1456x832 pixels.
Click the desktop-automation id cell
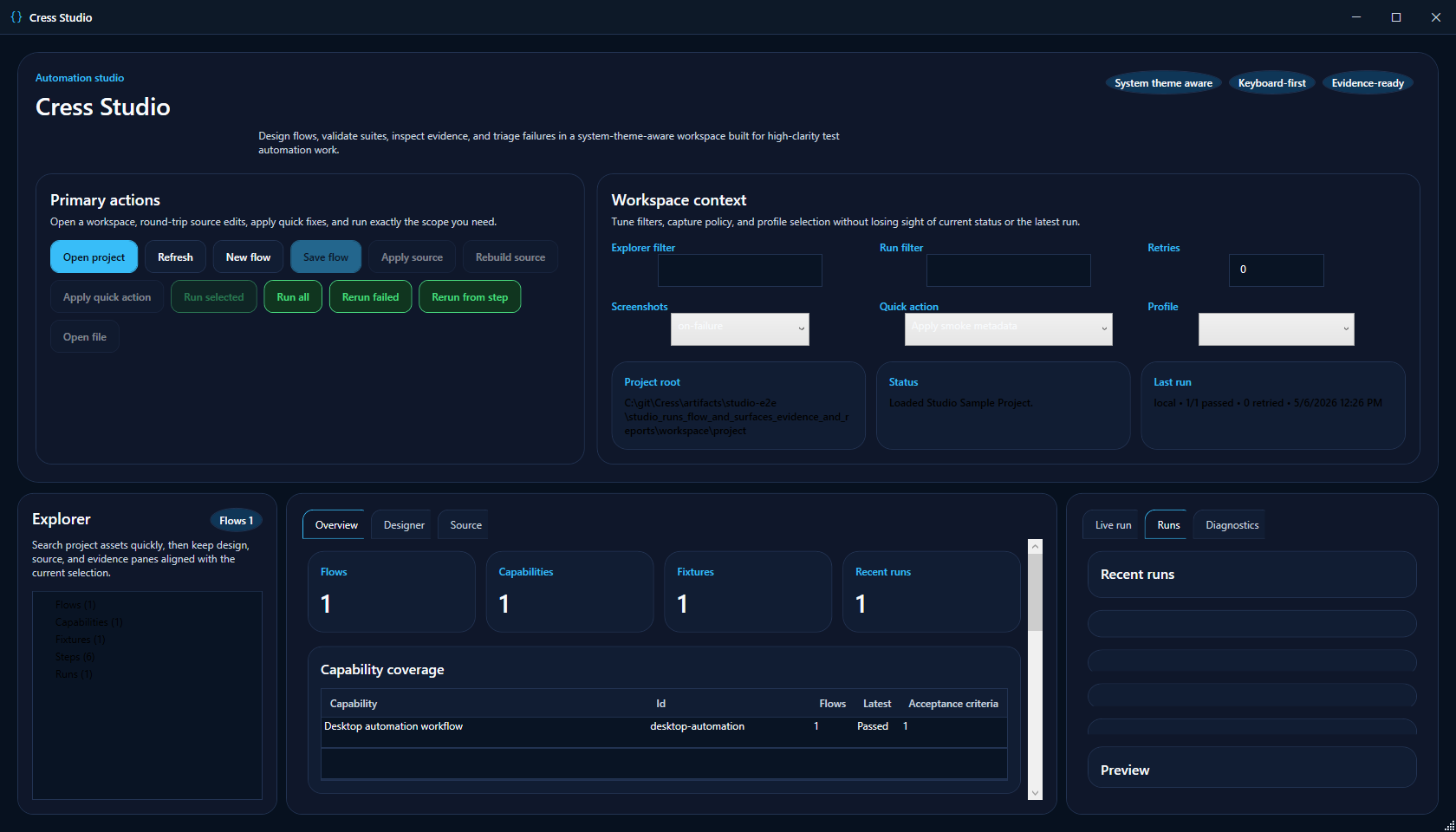pos(698,726)
